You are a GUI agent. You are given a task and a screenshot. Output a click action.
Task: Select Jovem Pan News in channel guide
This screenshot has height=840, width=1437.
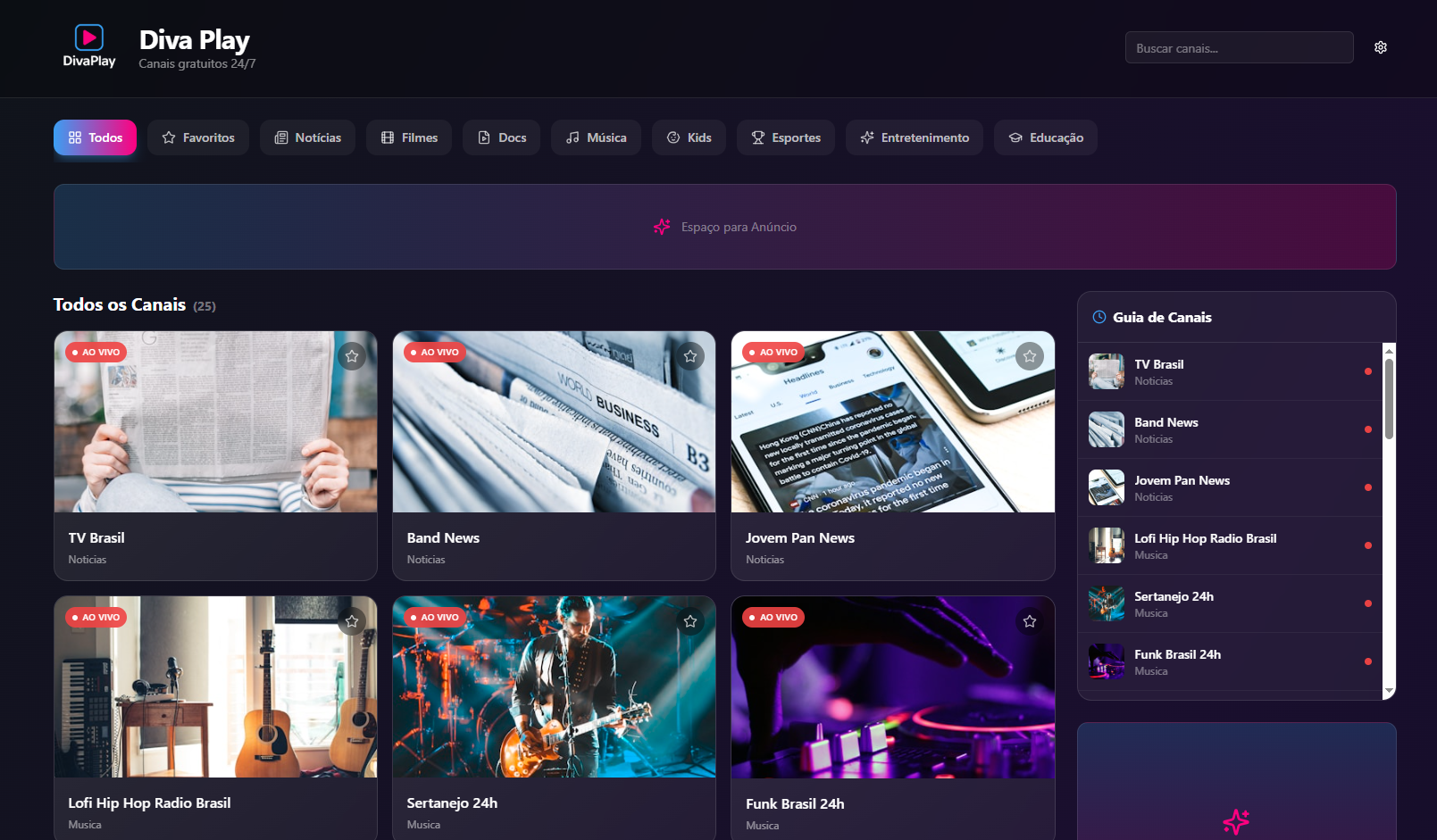(1230, 487)
